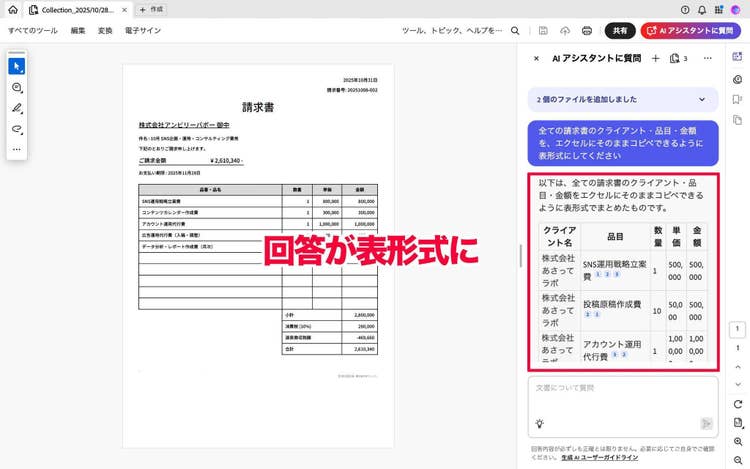750x469 pixels.
Task: Select the freehand draw tool
Action: [16, 129]
